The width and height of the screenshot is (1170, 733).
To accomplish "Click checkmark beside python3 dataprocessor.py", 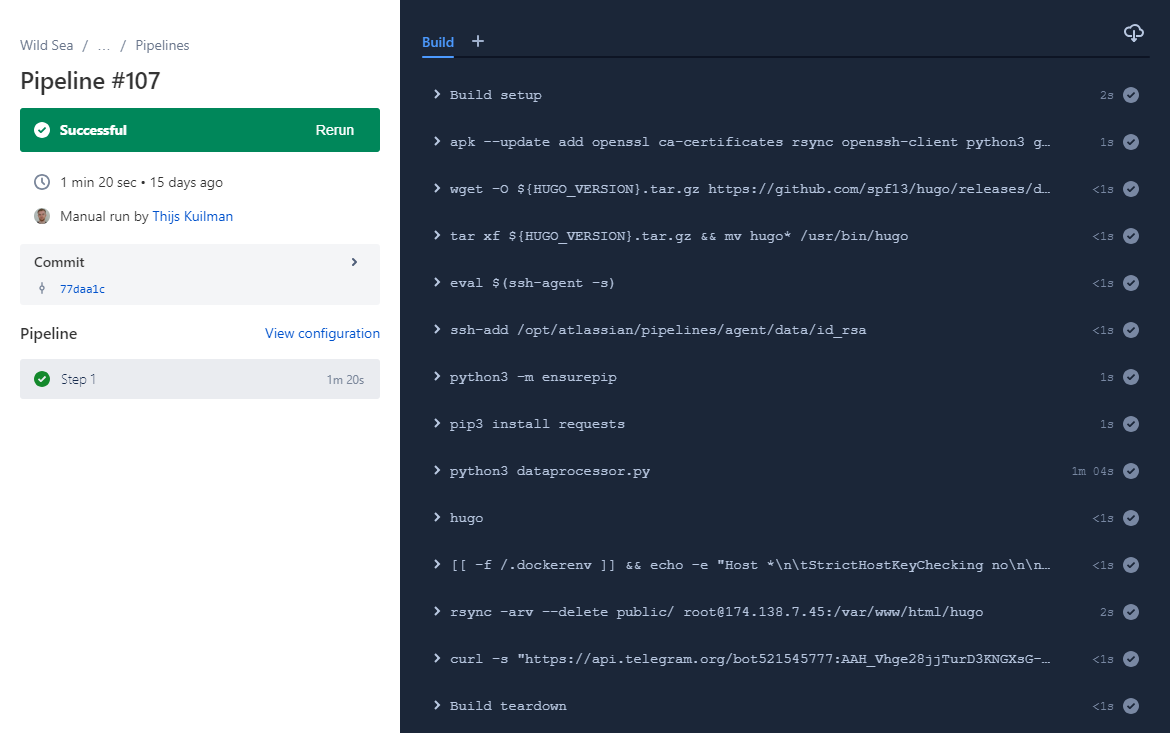I will (1131, 471).
